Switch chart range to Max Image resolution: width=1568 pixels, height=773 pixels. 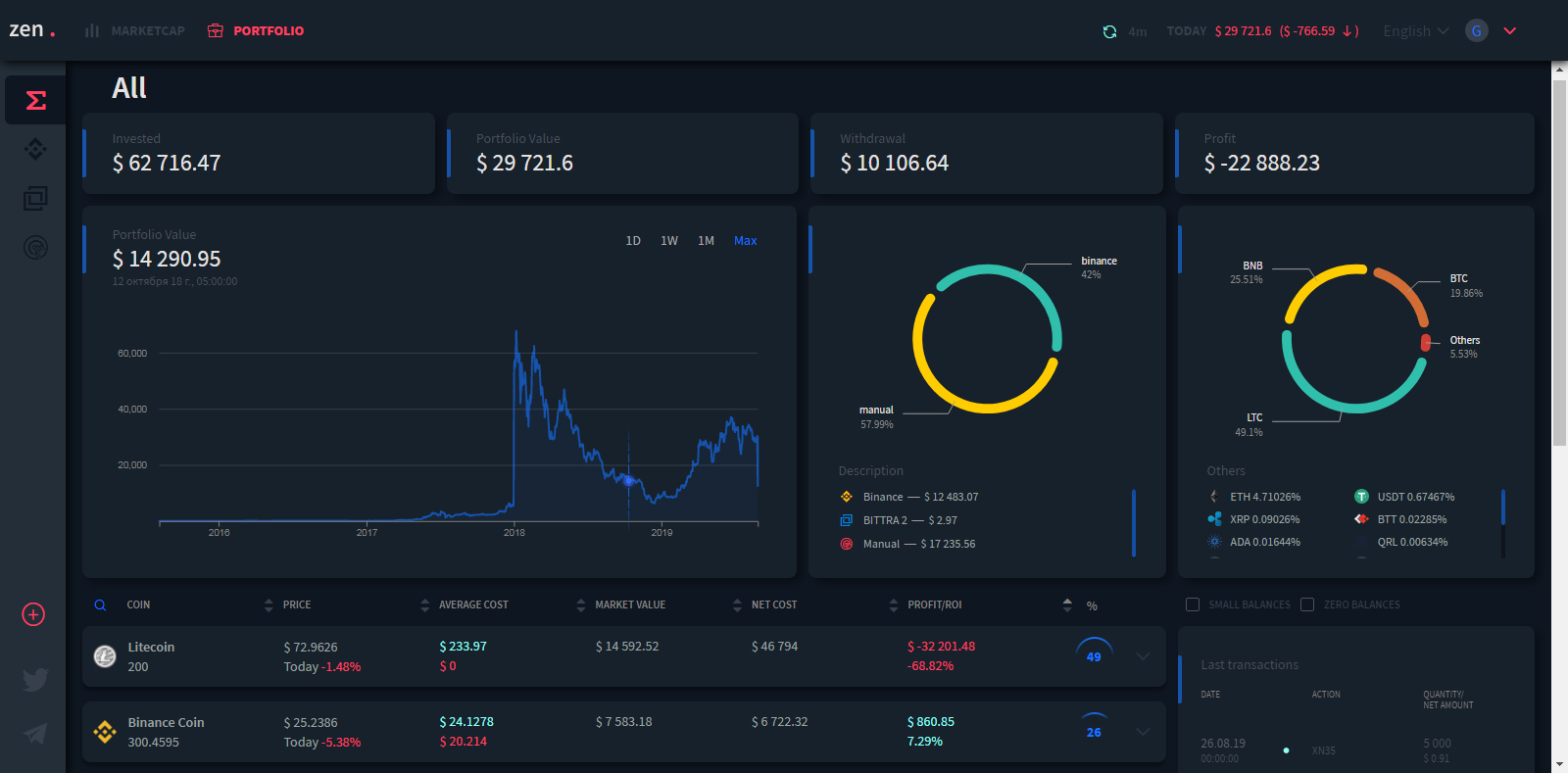[746, 241]
